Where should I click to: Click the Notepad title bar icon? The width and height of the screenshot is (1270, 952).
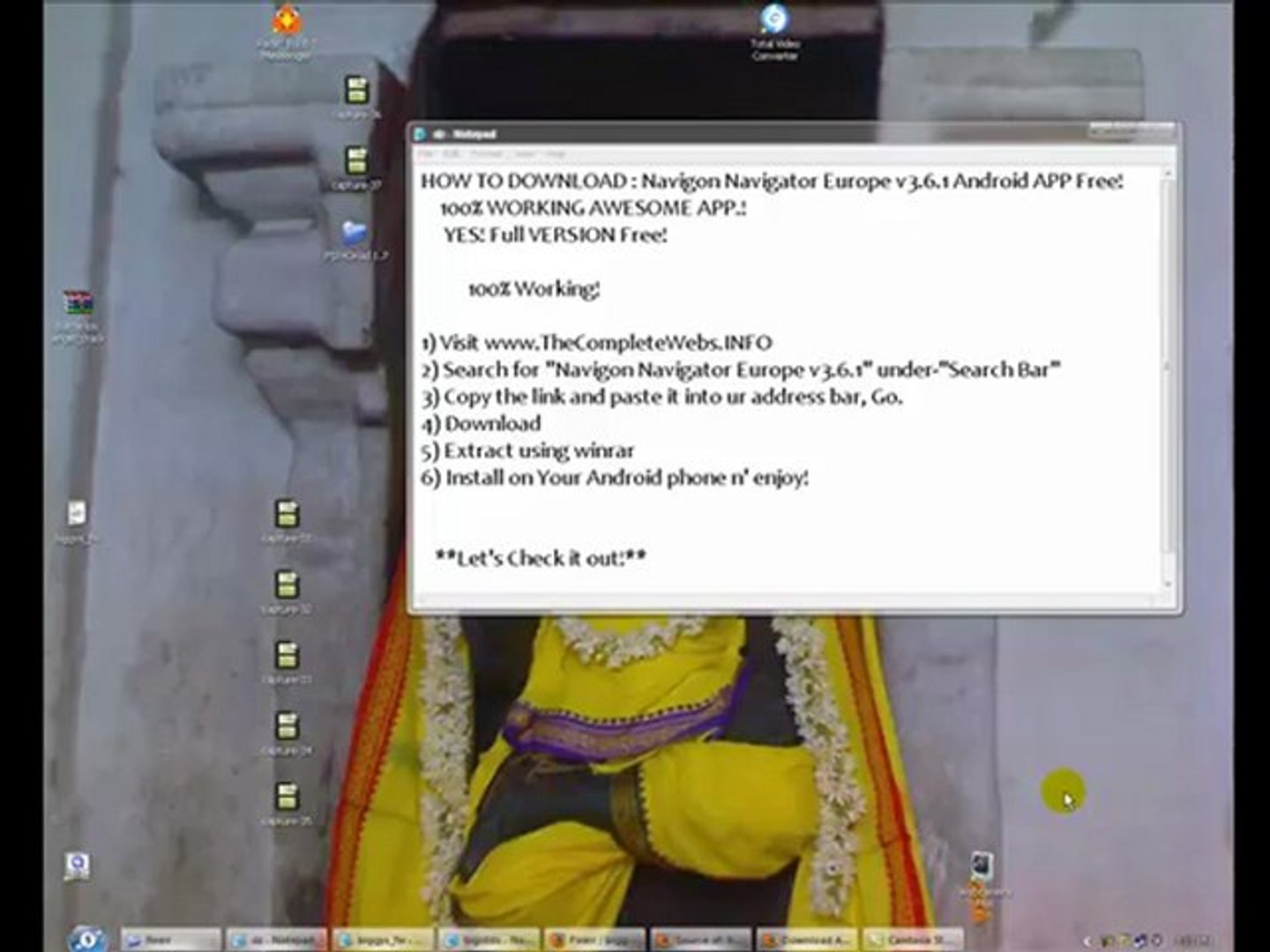[421, 134]
